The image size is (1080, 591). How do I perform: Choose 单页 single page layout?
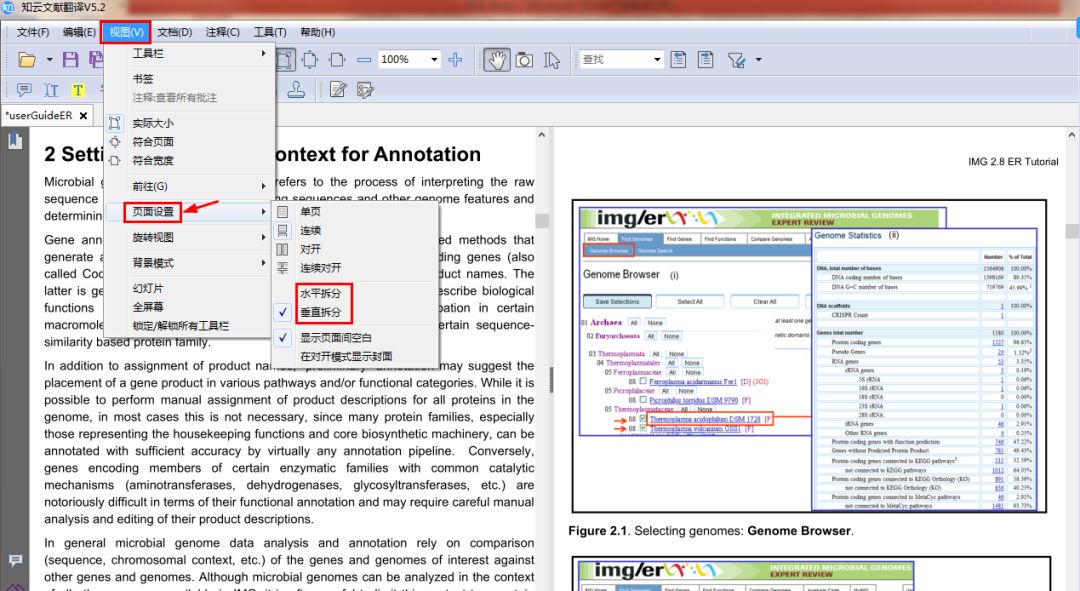point(311,212)
